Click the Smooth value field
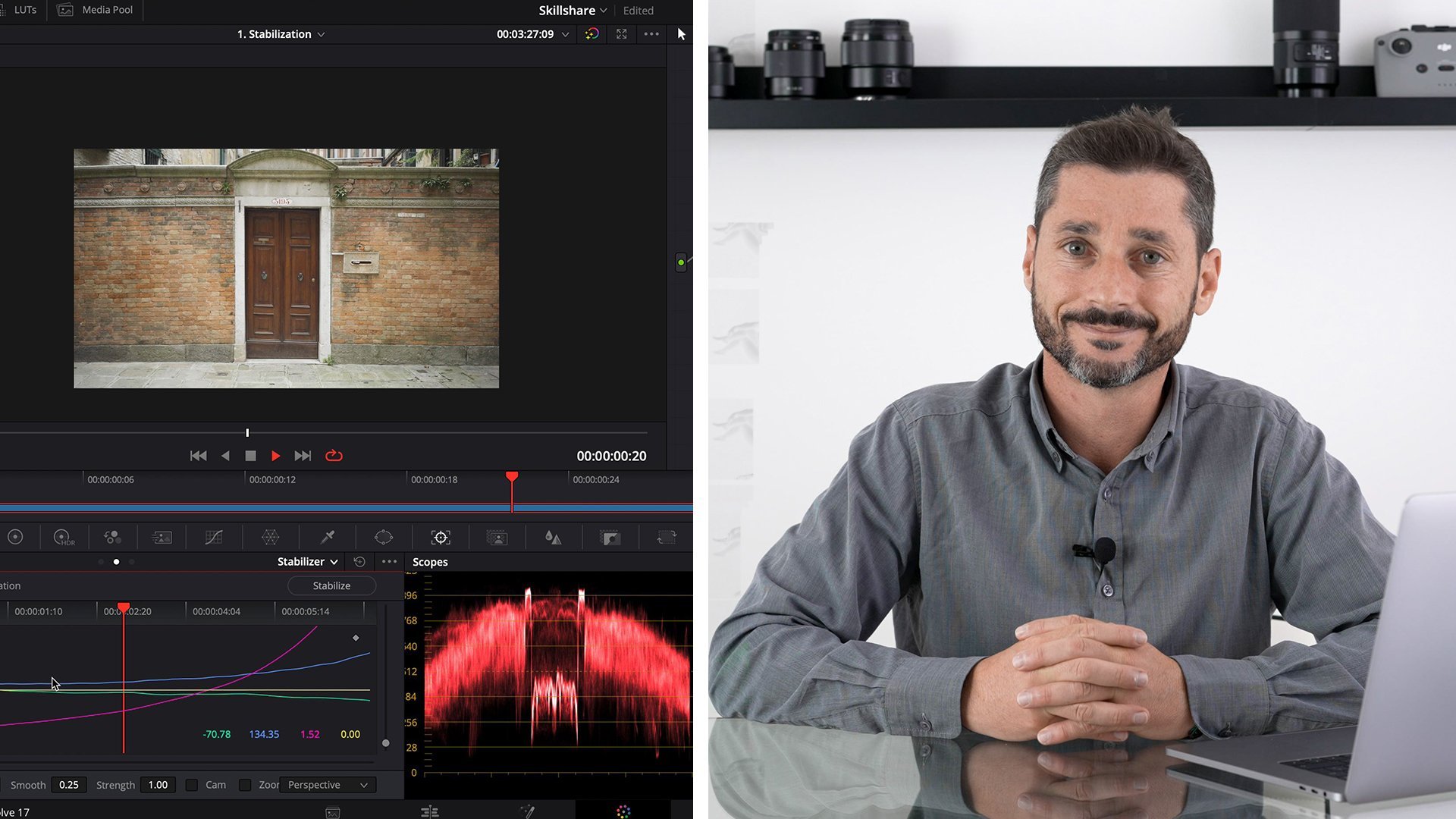The width and height of the screenshot is (1456, 819). (x=68, y=785)
